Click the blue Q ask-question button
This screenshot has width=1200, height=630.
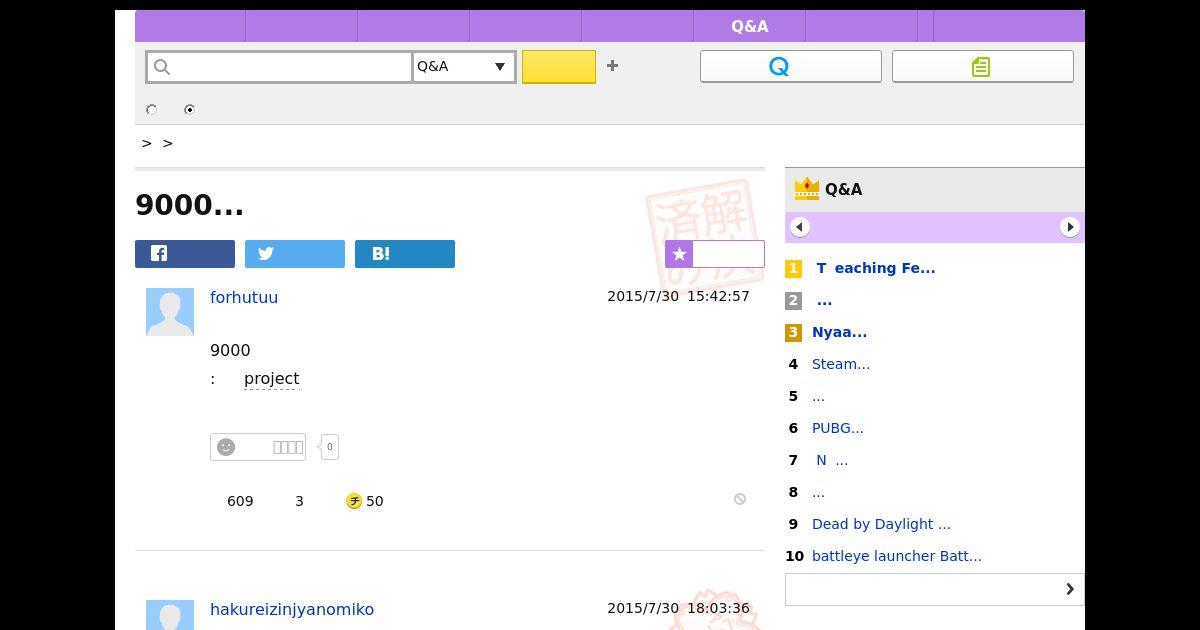coord(791,66)
